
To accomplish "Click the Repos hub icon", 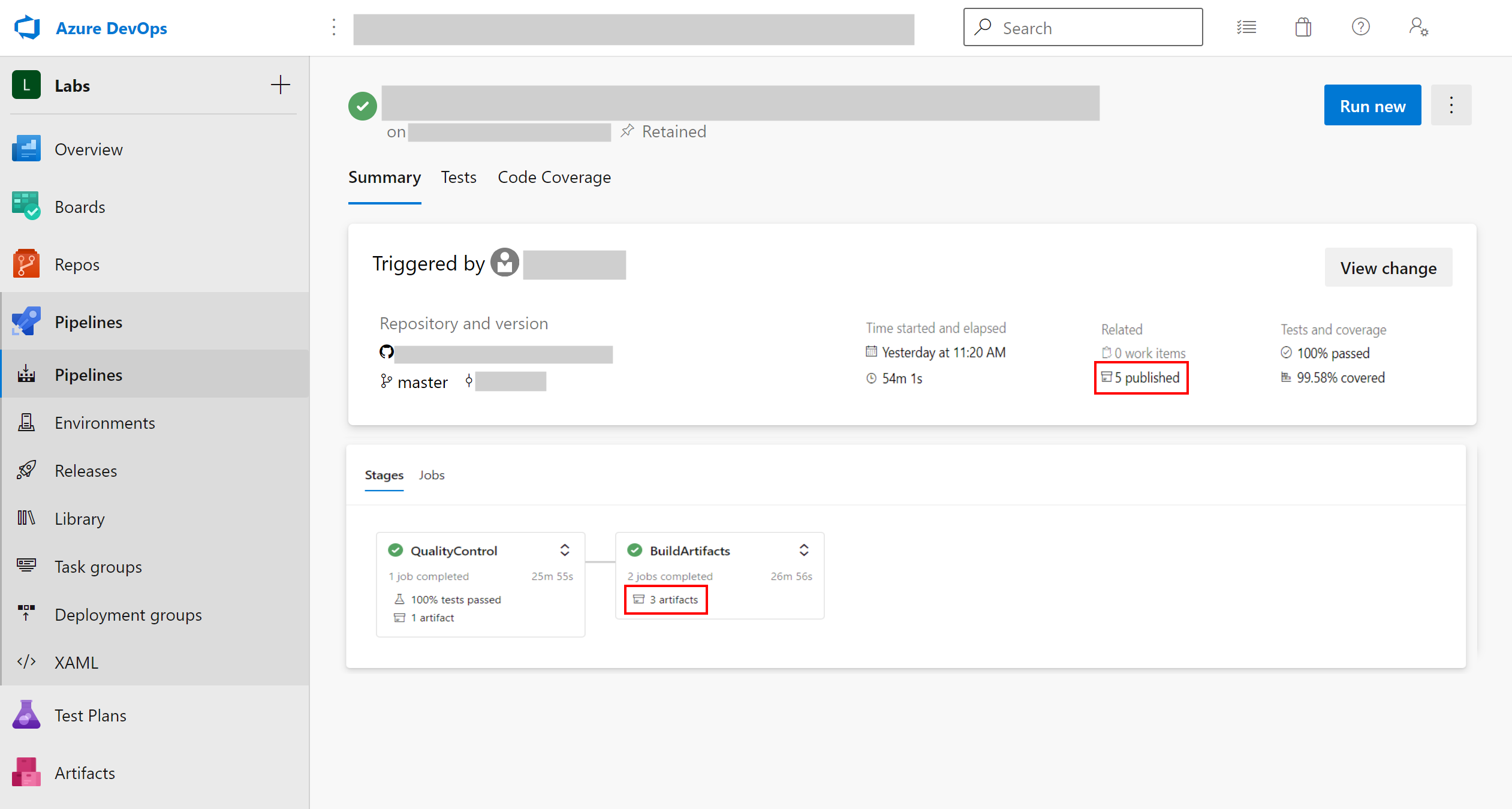I will click(26, 264).
